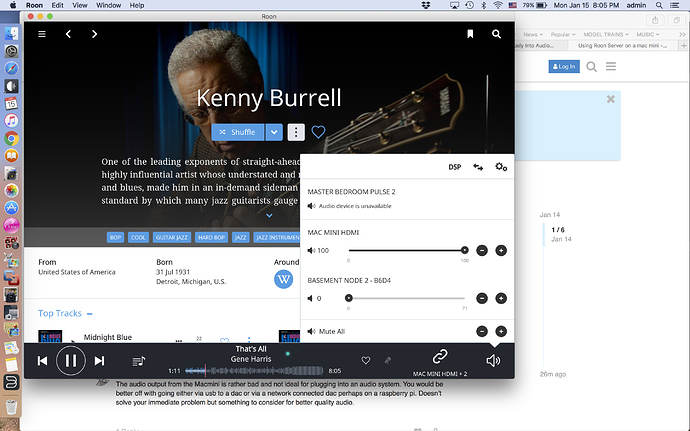
Task: Click the Shuffle button
Action: coord(238,132)
